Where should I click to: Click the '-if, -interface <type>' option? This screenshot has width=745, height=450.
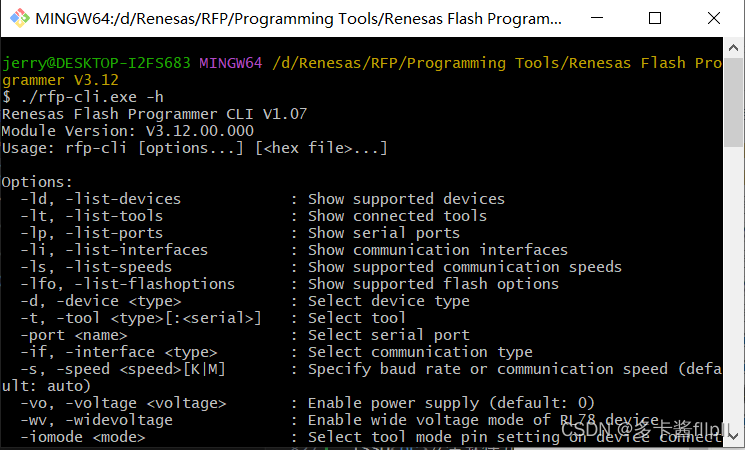coord(119,352)
